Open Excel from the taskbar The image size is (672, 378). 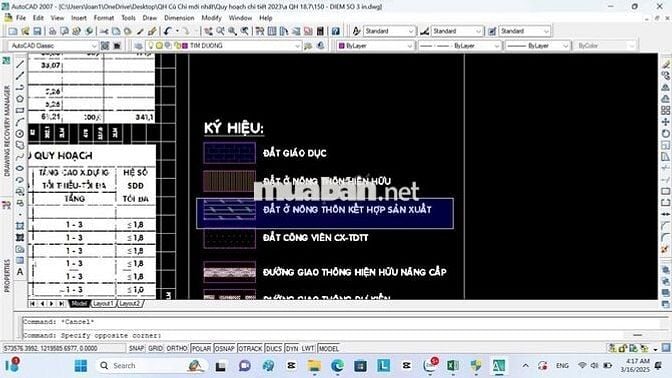coord(453,366)
